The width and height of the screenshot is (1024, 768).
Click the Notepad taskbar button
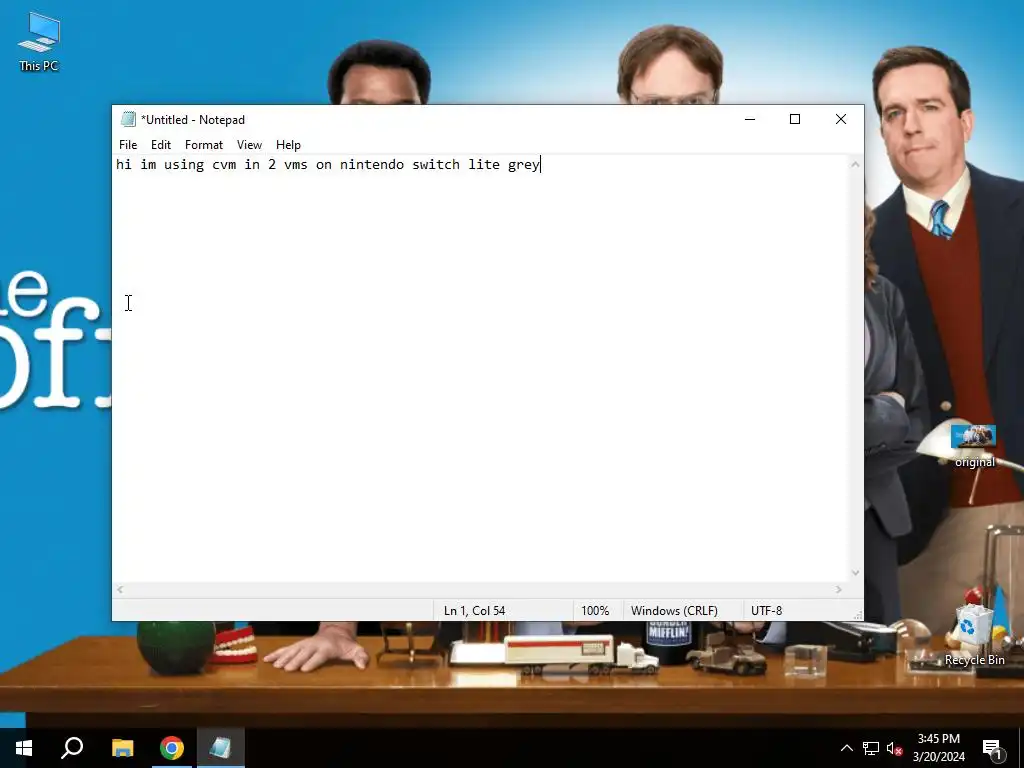point(221,748)
